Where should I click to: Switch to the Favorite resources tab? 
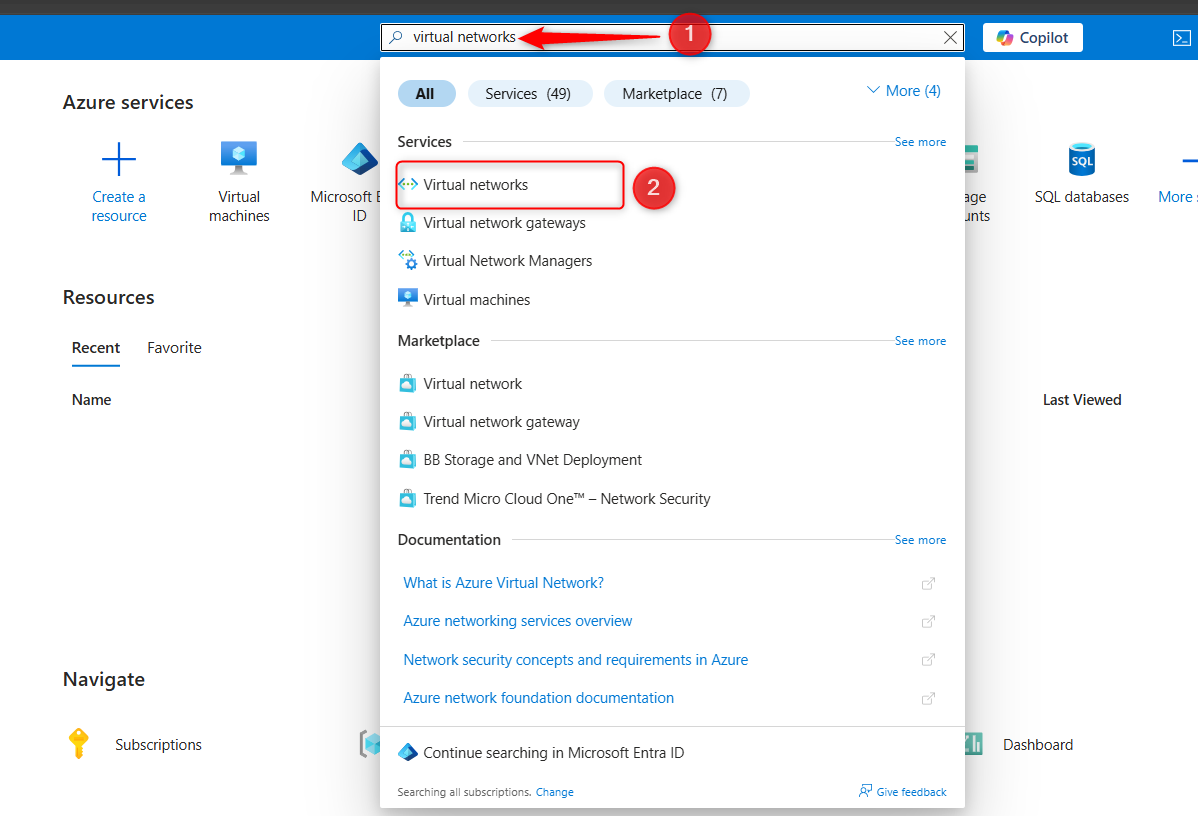[x=174, y=348]
